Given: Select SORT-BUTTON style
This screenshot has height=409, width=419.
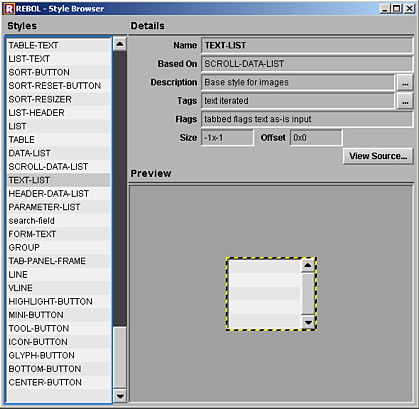Looking at the screenshot, I should (x=59, y=72).
